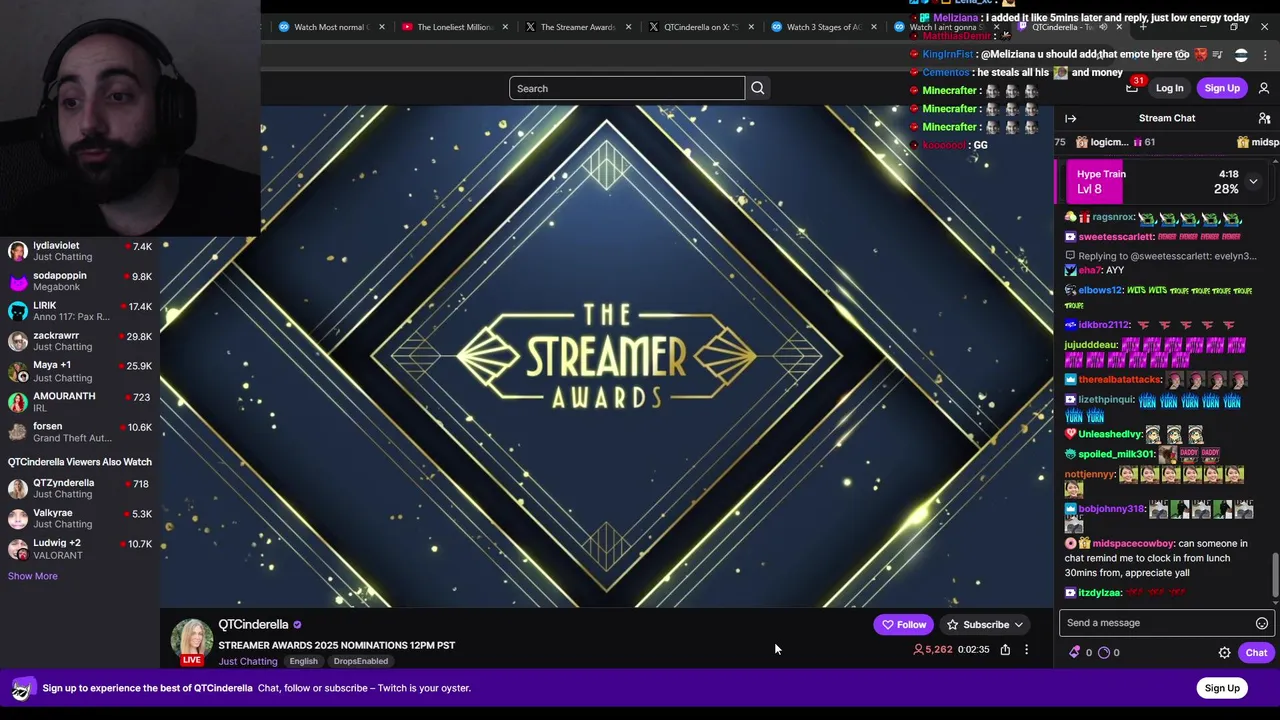This screenshot has height=720, width=1280.
Task: Switch to Watch Most normal tab
Action: click(x=331, y=27)
